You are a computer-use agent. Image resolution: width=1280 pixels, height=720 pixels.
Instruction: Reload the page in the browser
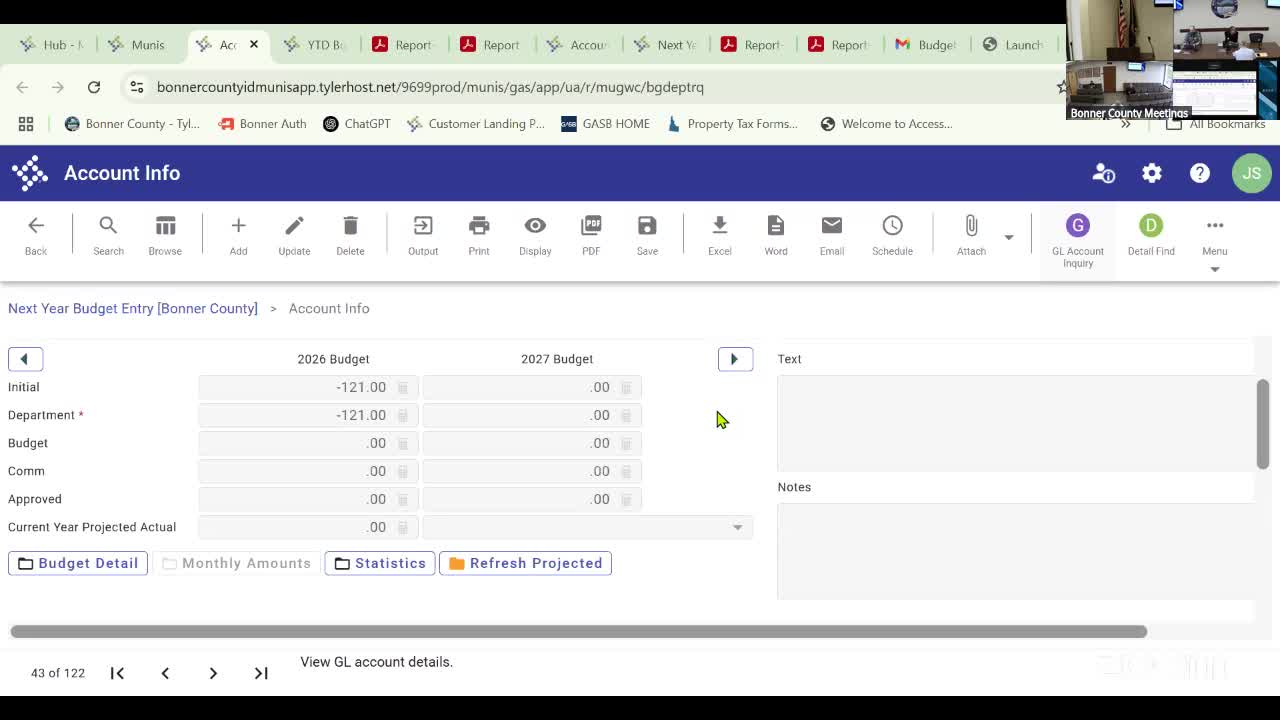coord(94,87)
